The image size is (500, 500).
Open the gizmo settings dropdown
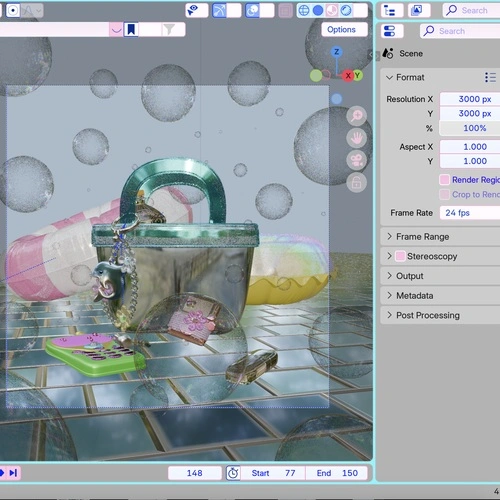pos(234,11)
